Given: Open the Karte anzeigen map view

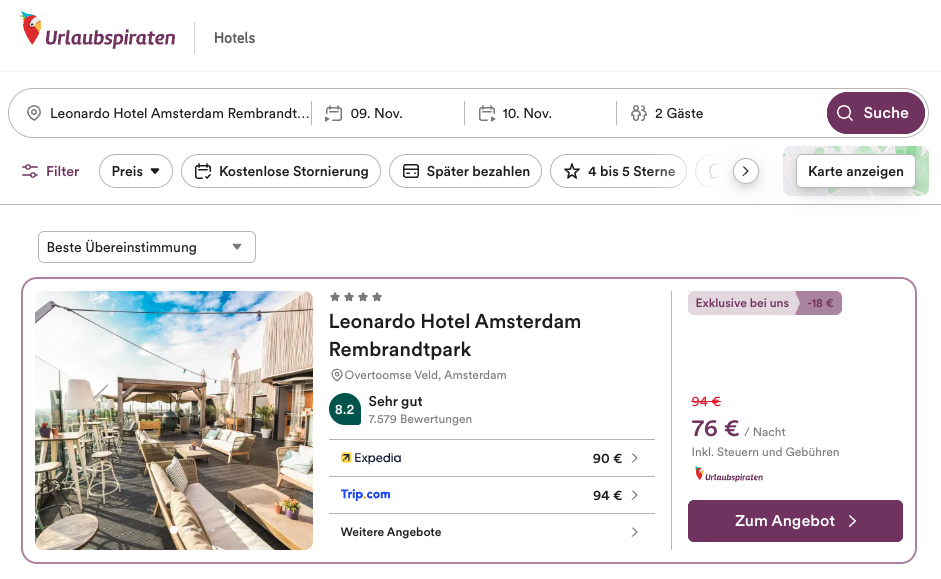Looking at the screenshot, I should coord(855,171).
